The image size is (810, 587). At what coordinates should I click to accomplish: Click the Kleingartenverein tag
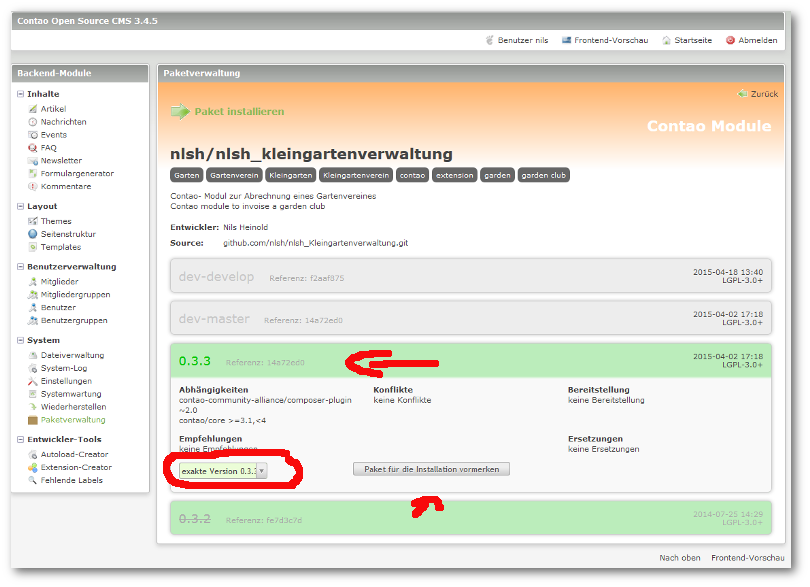(356, 176)
